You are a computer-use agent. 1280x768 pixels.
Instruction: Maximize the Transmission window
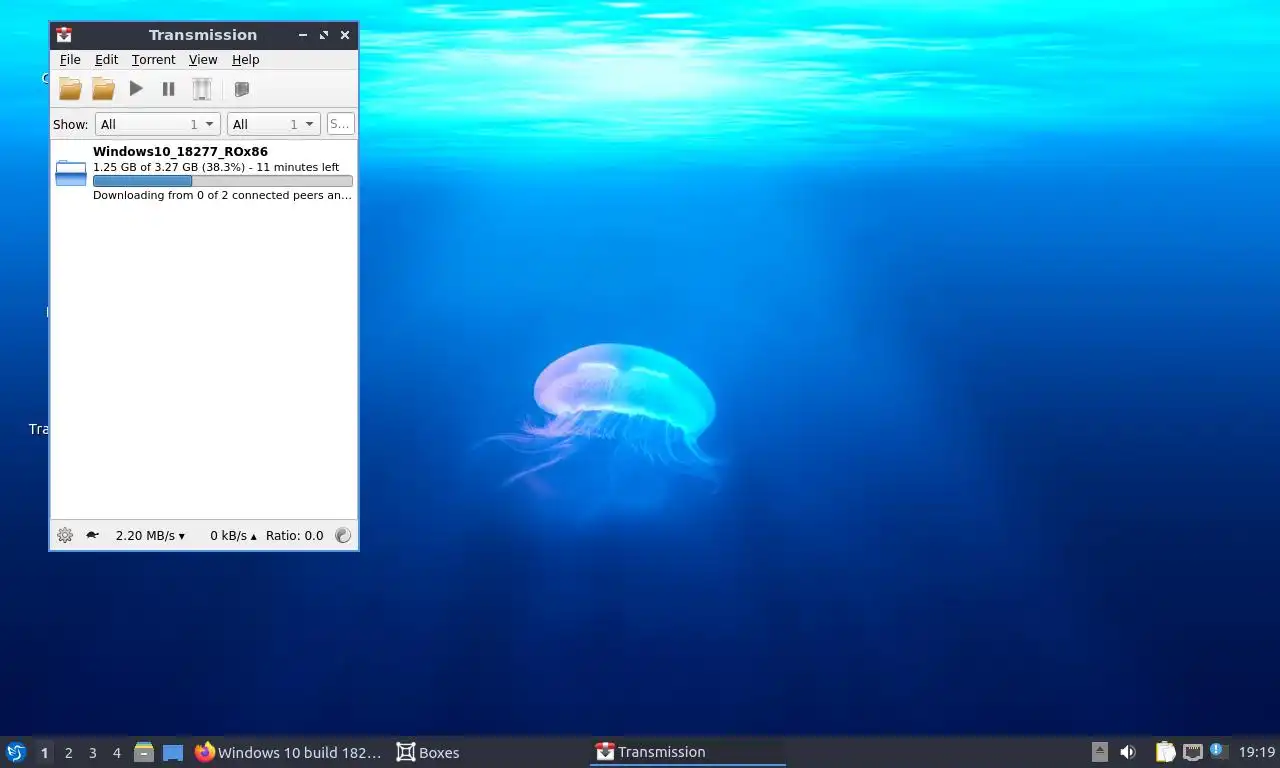coord(324,35)
